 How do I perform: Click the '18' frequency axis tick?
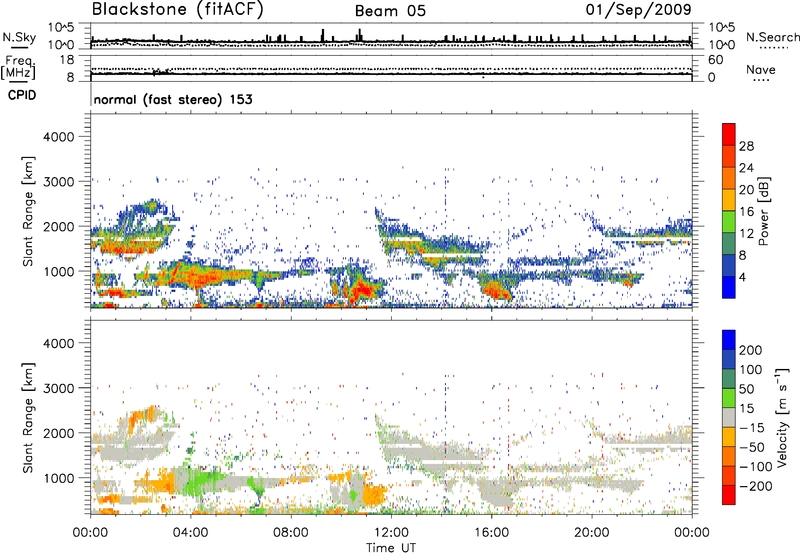tap(67, 60)
